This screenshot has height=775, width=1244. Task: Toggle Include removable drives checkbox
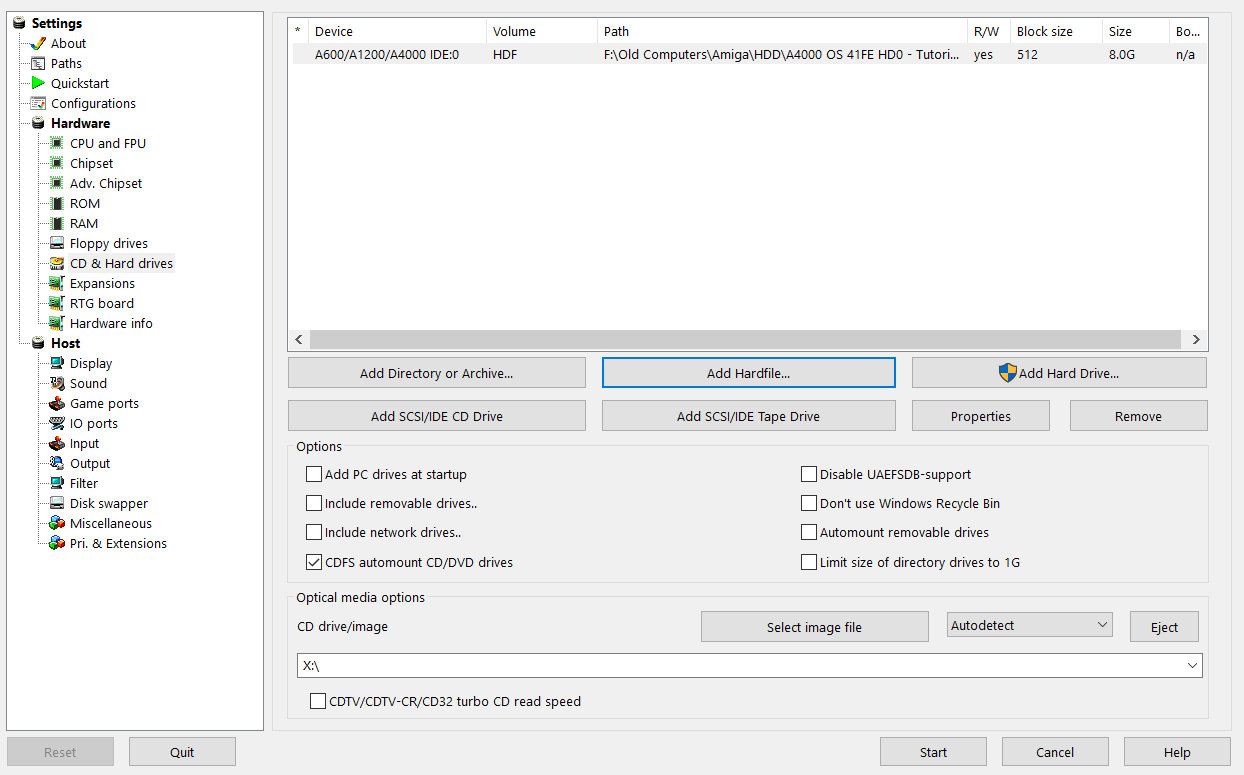pyautogui.click(x=314, y=503)
